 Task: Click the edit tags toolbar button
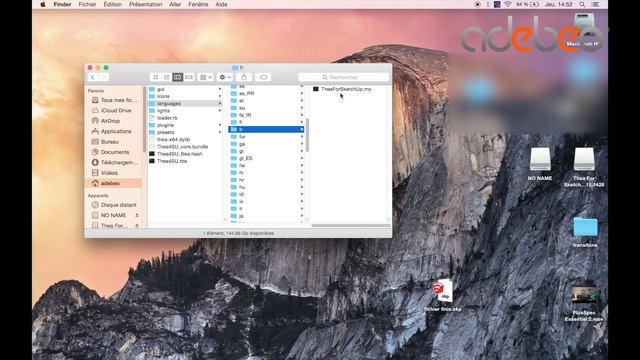pos(263,77)
